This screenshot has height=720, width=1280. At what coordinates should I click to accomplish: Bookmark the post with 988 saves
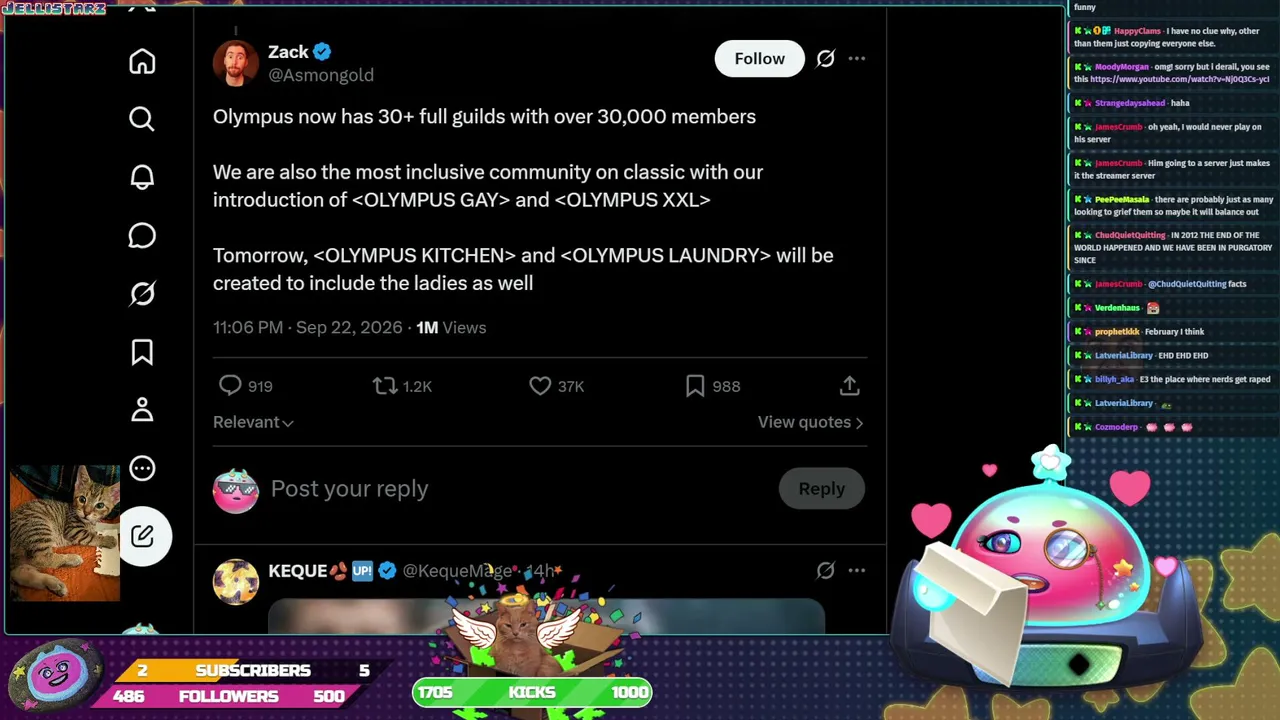pos(695,386)
